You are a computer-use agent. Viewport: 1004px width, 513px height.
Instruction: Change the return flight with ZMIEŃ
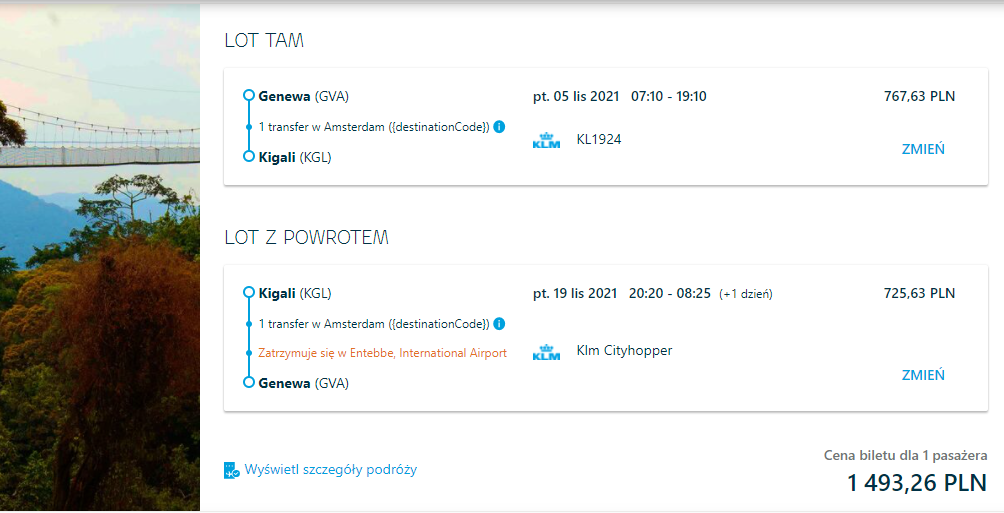923,375
